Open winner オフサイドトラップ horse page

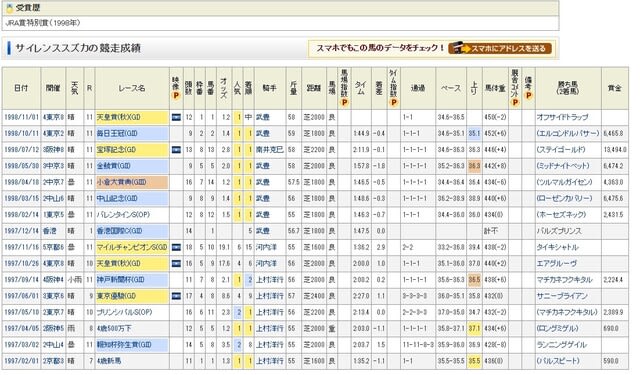(562, 117)
